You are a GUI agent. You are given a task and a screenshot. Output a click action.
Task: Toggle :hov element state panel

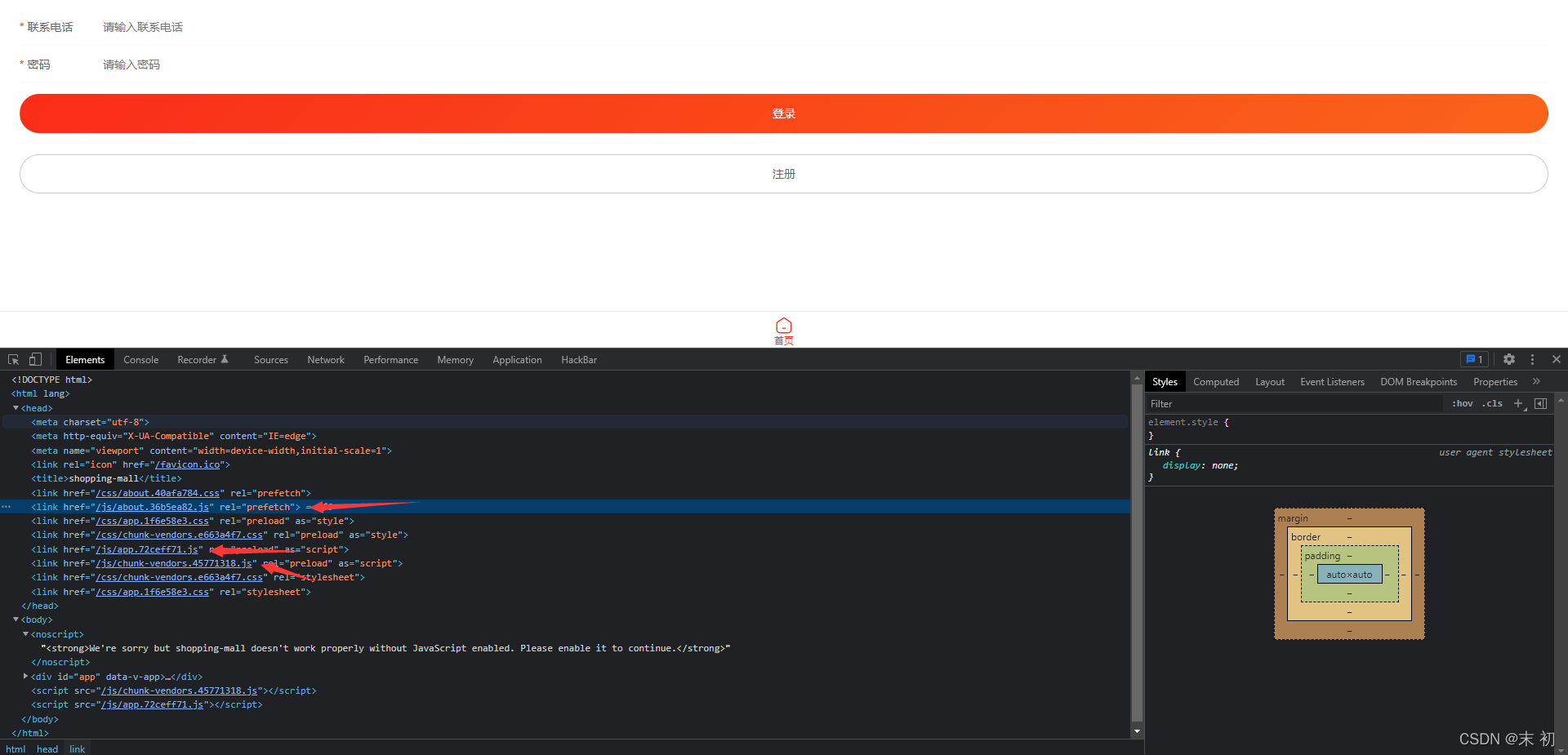pos(1462,403)
